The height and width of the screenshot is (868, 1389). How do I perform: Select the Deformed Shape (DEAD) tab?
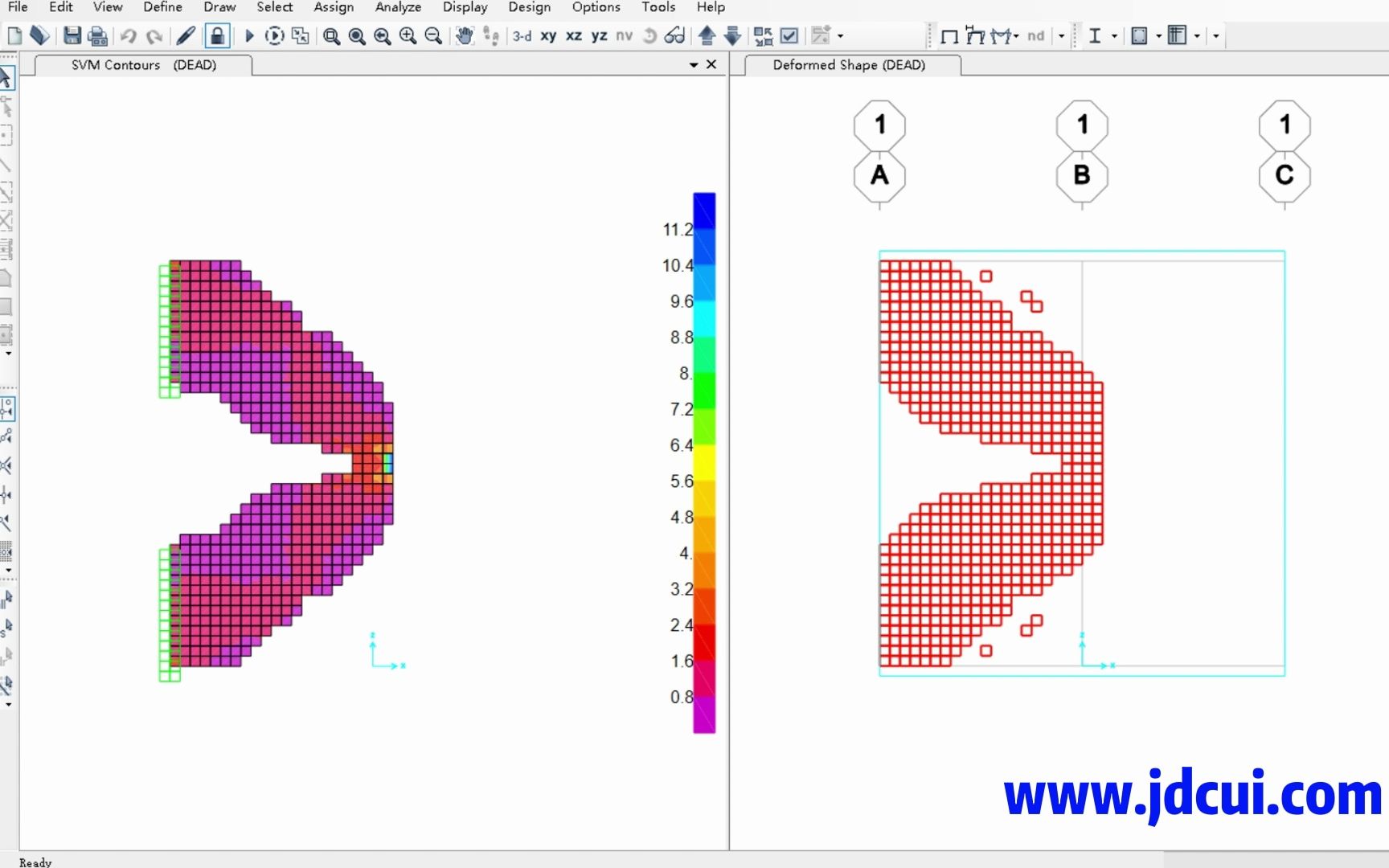click(x=852, y=65)
